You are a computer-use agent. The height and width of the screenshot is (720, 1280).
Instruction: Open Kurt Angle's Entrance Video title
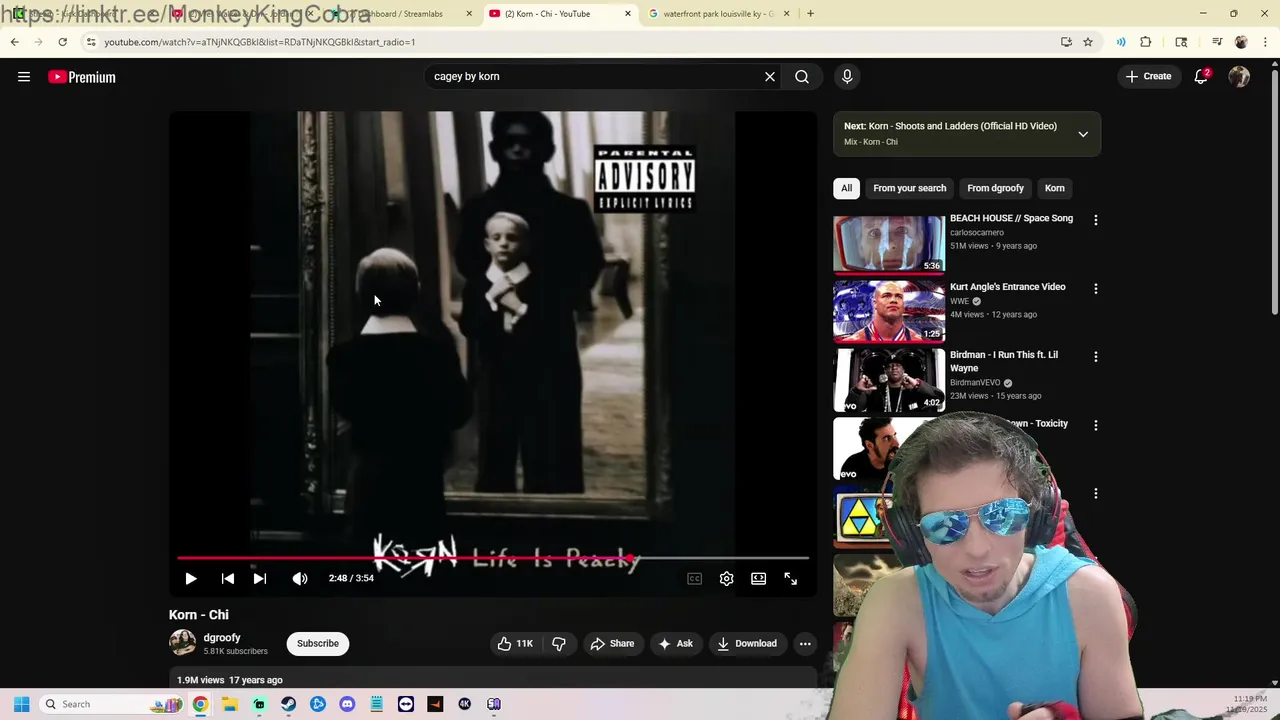coord(1007,287)
